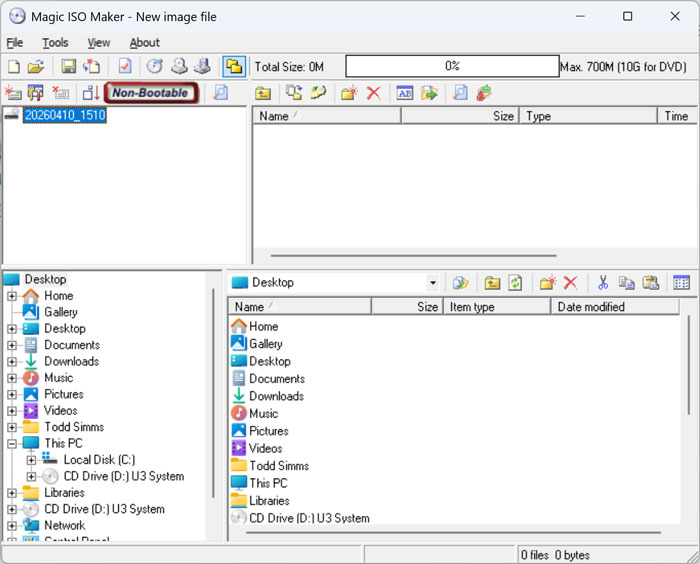The width and height of the screenshot is (700, 564).
Task: Select the 20260410_1510 volume tree node
Action: tap(65, 115)
